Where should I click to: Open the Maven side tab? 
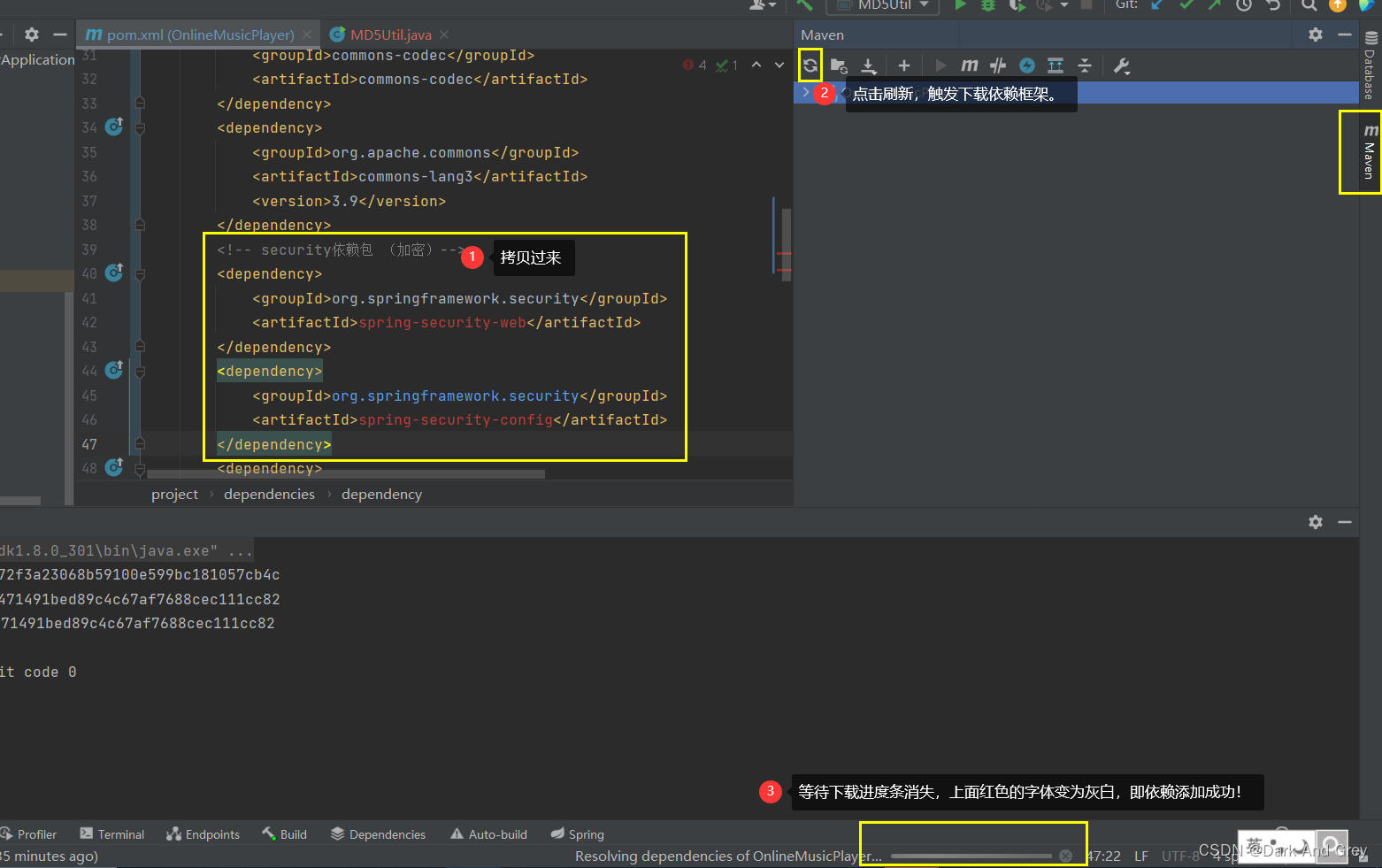point(1369,152)
